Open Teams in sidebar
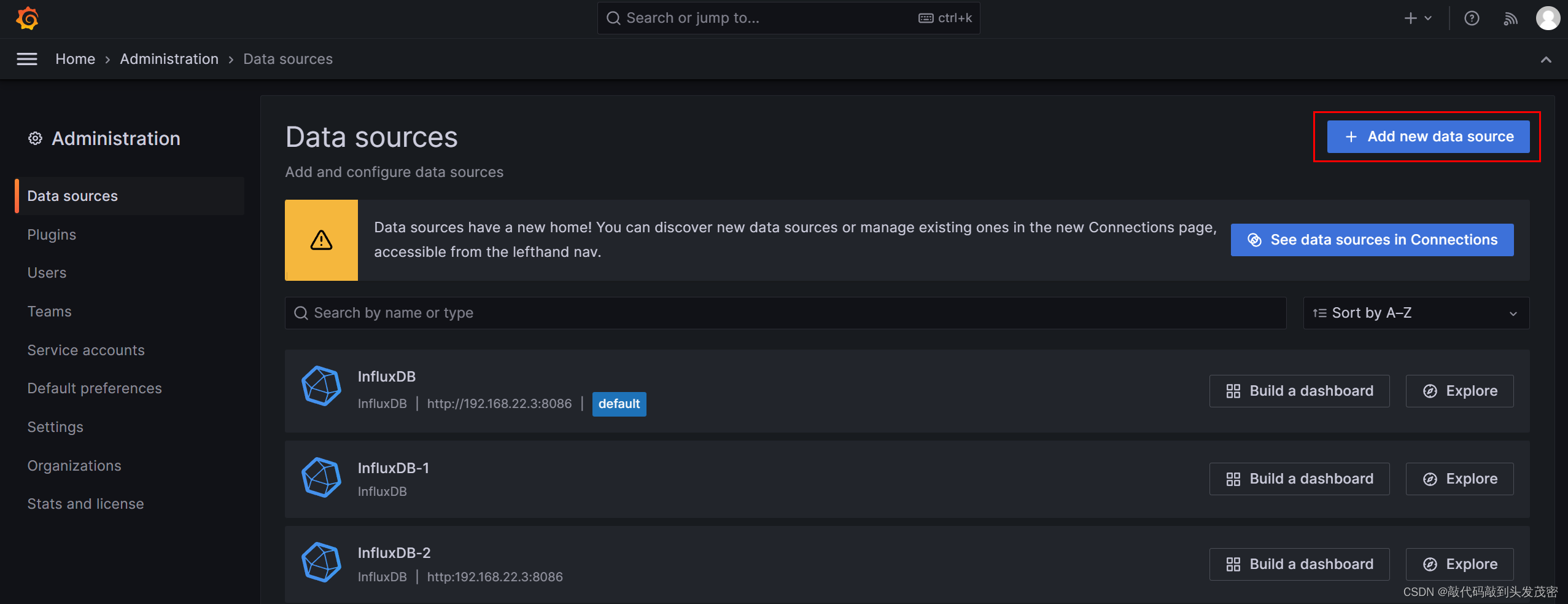The width and height of the screenshot is (1568, 604). coord(49,312)
